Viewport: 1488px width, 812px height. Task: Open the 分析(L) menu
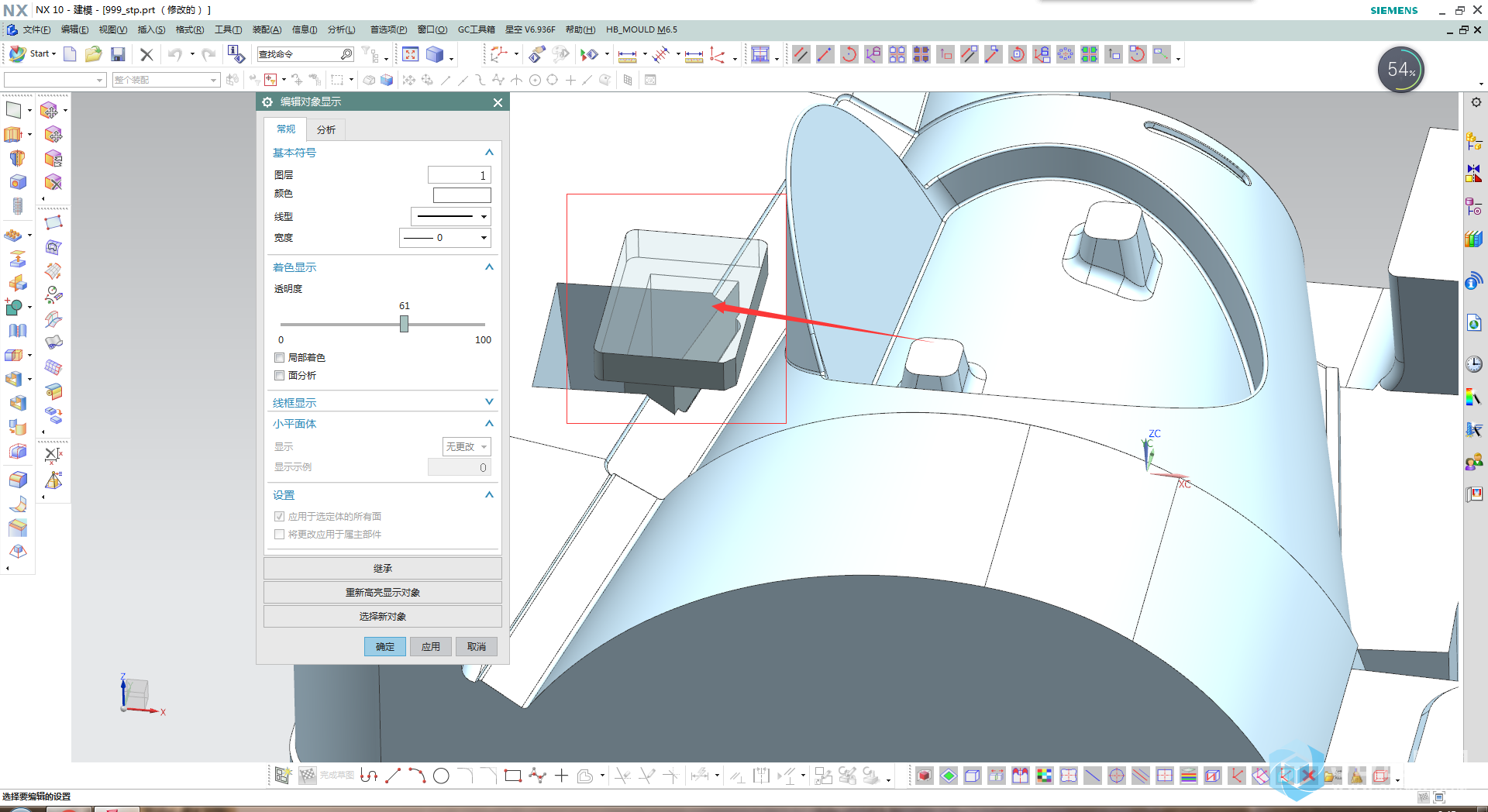point(342,30)
